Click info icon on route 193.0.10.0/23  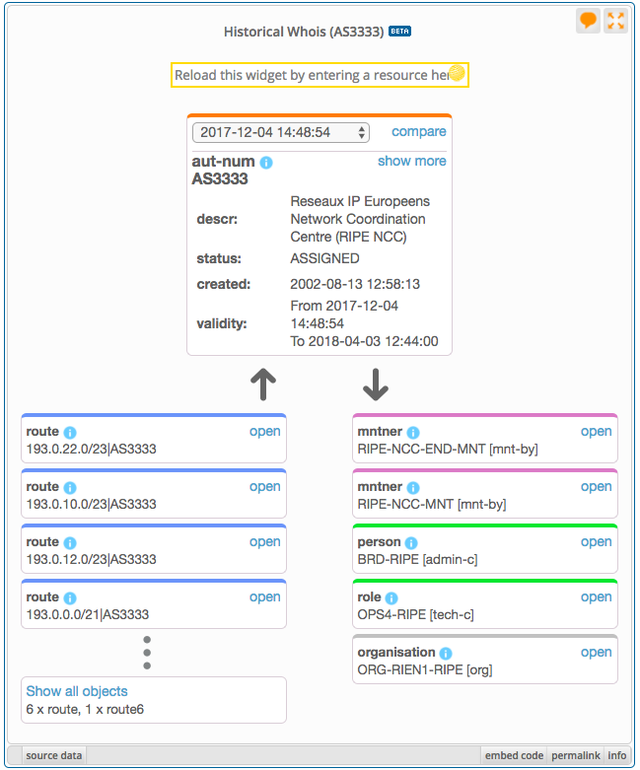tap(70, 488)
